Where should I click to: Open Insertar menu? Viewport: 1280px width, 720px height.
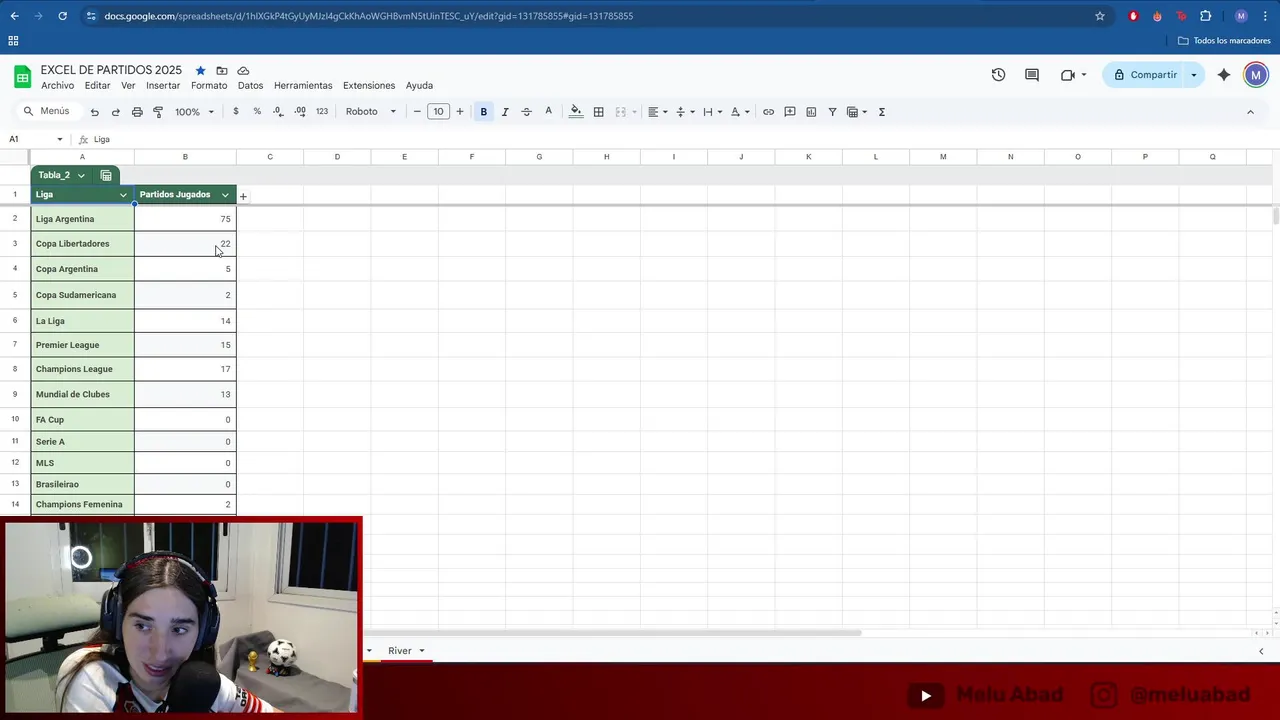click(163, 86)
